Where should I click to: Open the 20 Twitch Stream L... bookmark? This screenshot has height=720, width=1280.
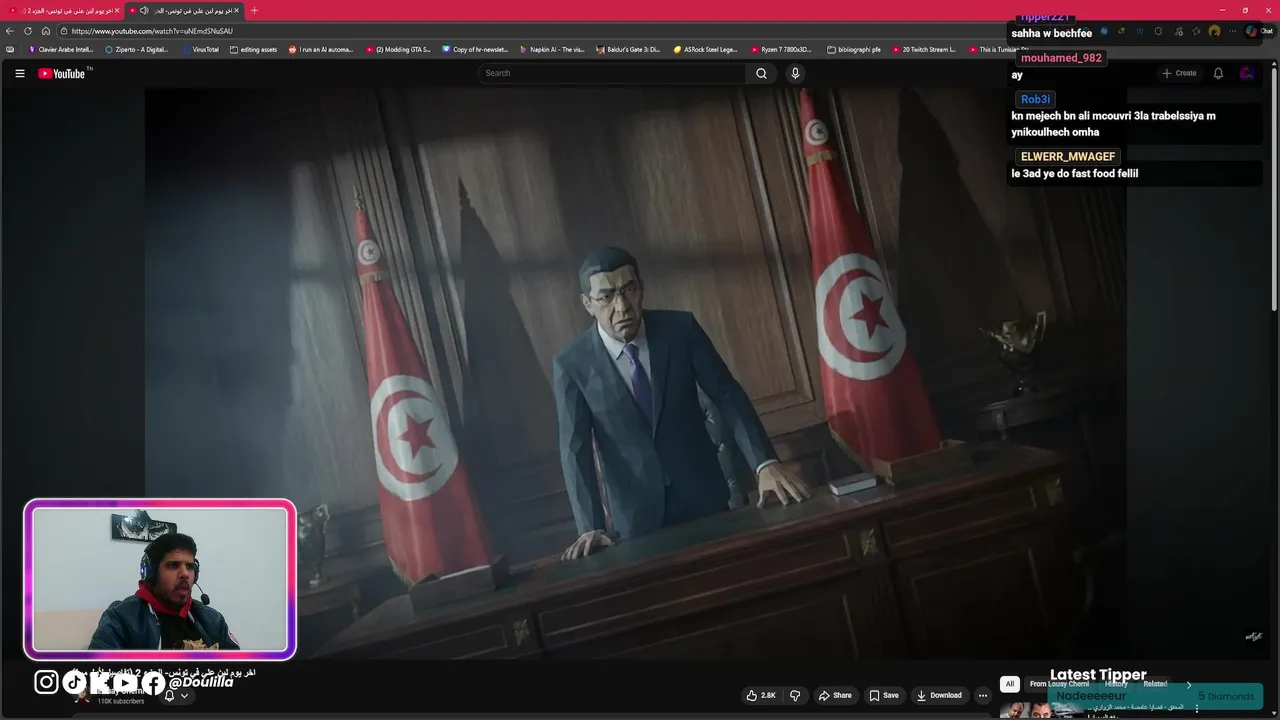(924, 49)
